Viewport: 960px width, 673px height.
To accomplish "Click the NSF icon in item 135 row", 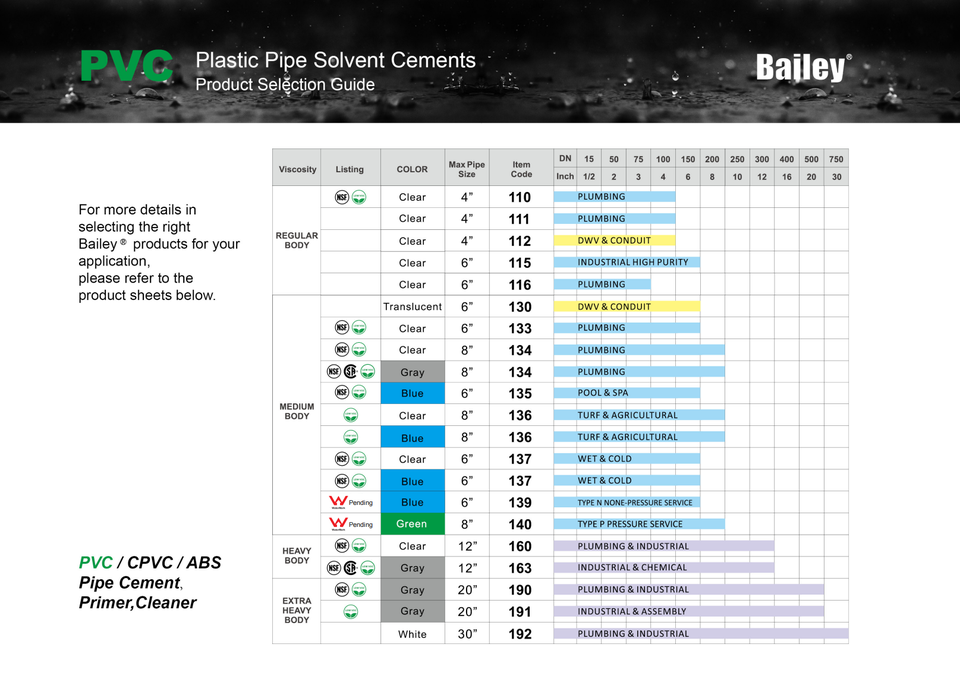I will point(342,392).
